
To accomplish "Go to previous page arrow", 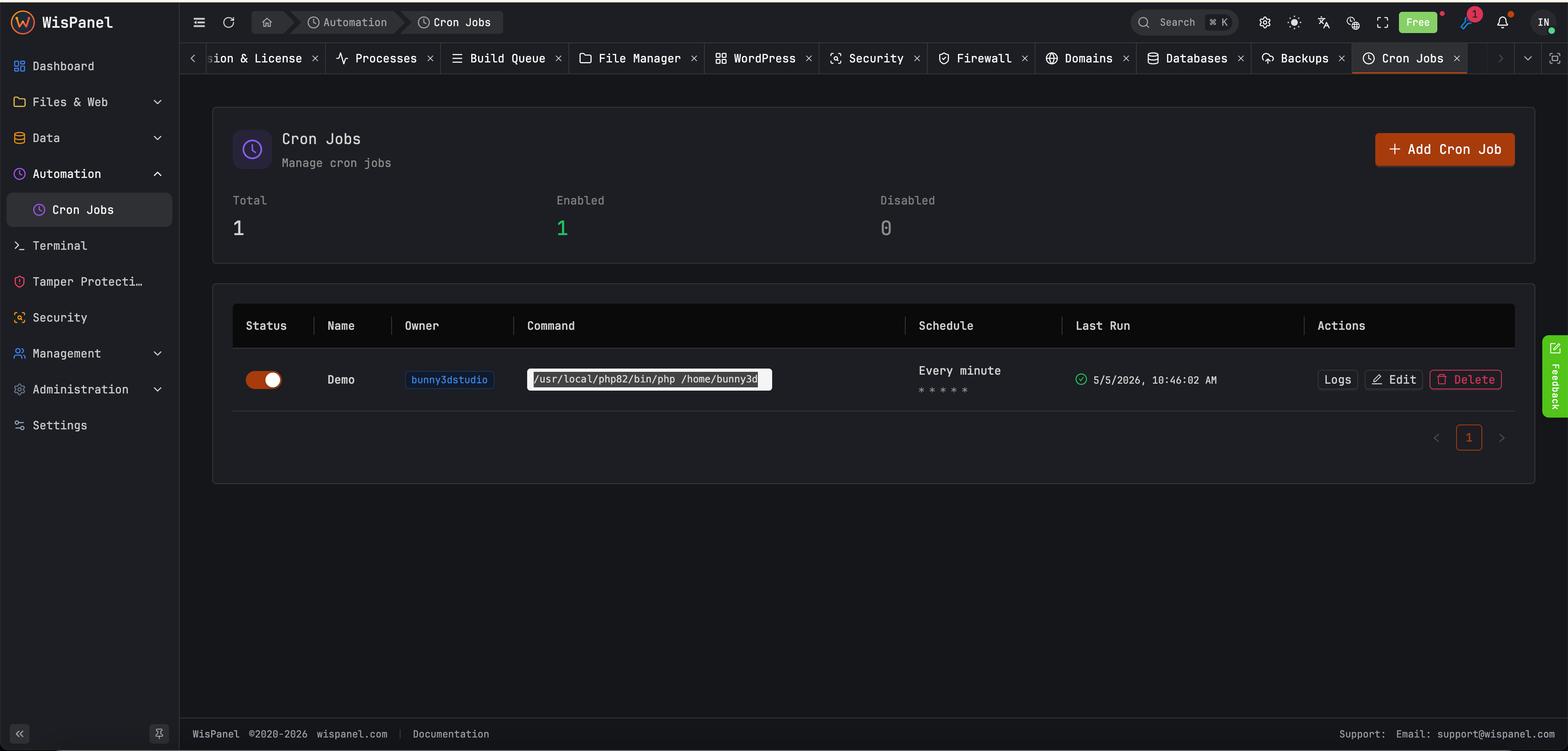I will click(x=1437, y=438).
